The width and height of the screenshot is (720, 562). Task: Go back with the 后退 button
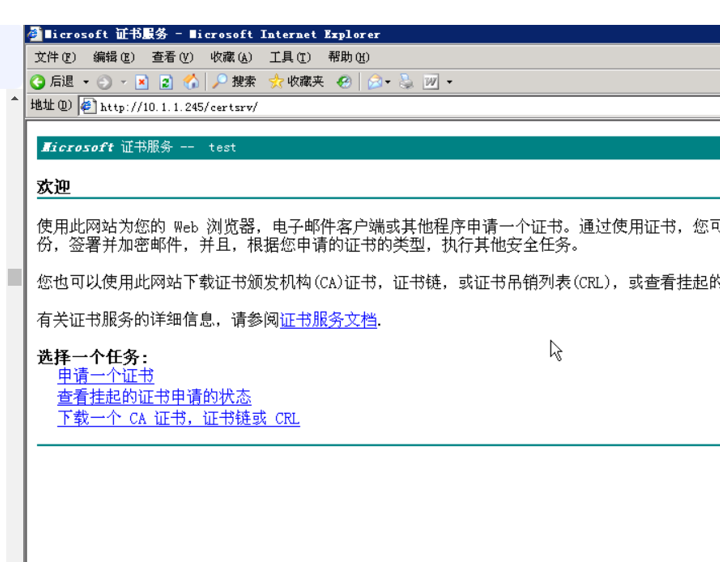tap(52, 82)
